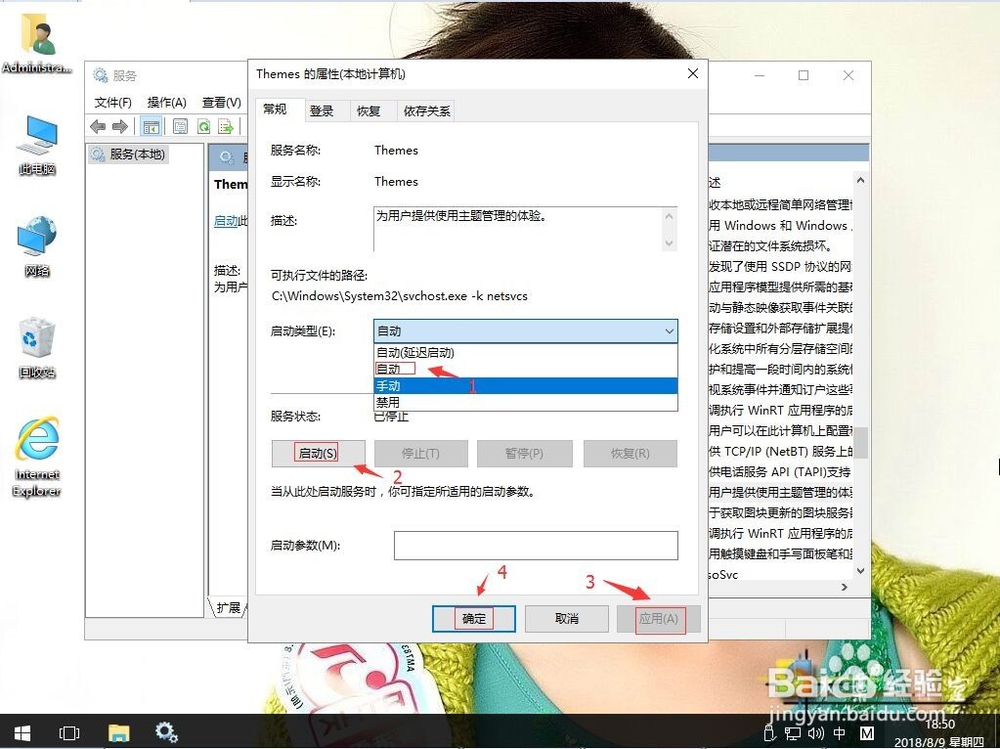Select the Internet Explorer desktop icon
1000x749 pixels.
click(37, 457)
